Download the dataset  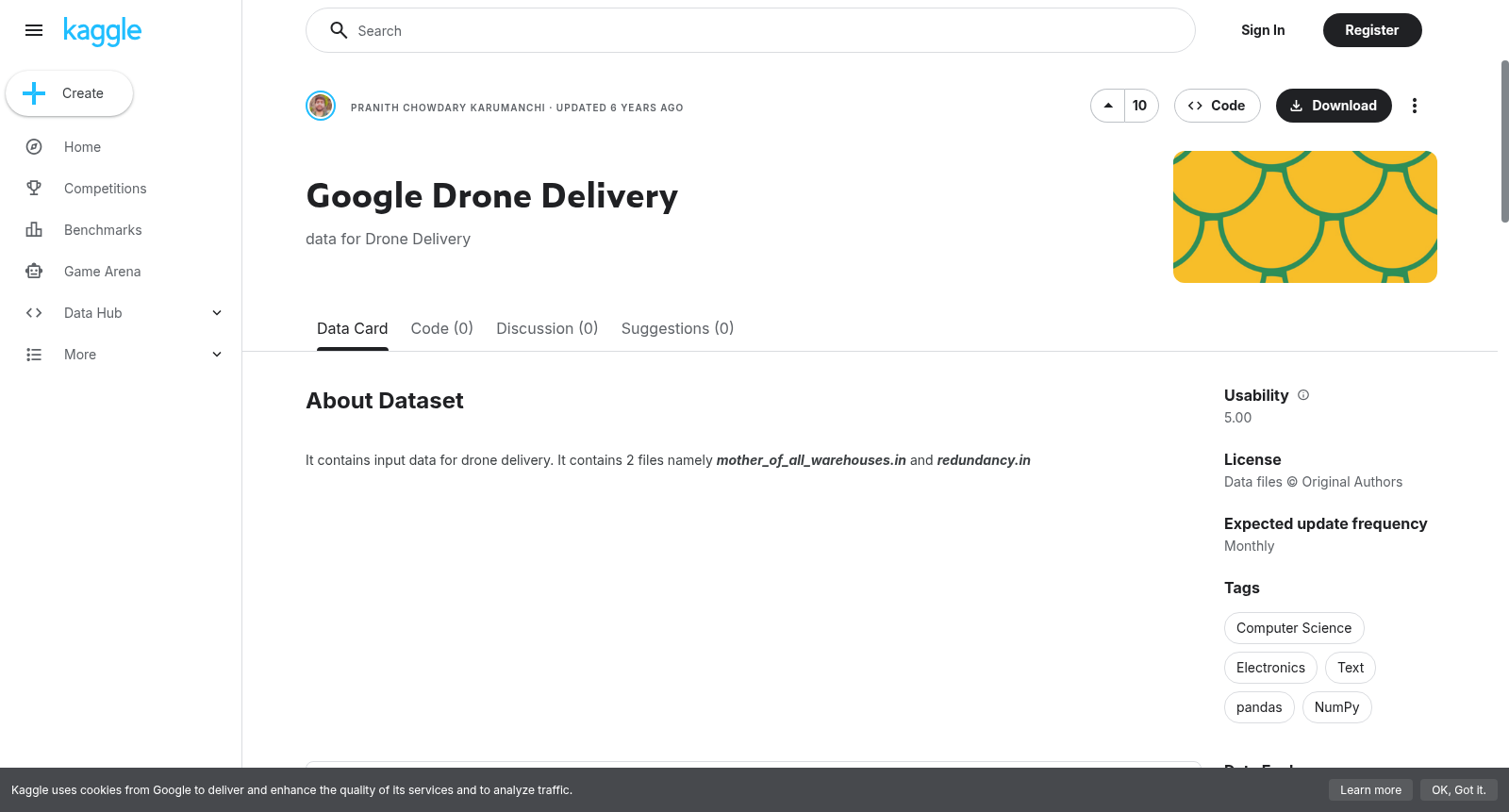tap(1334, 106)
